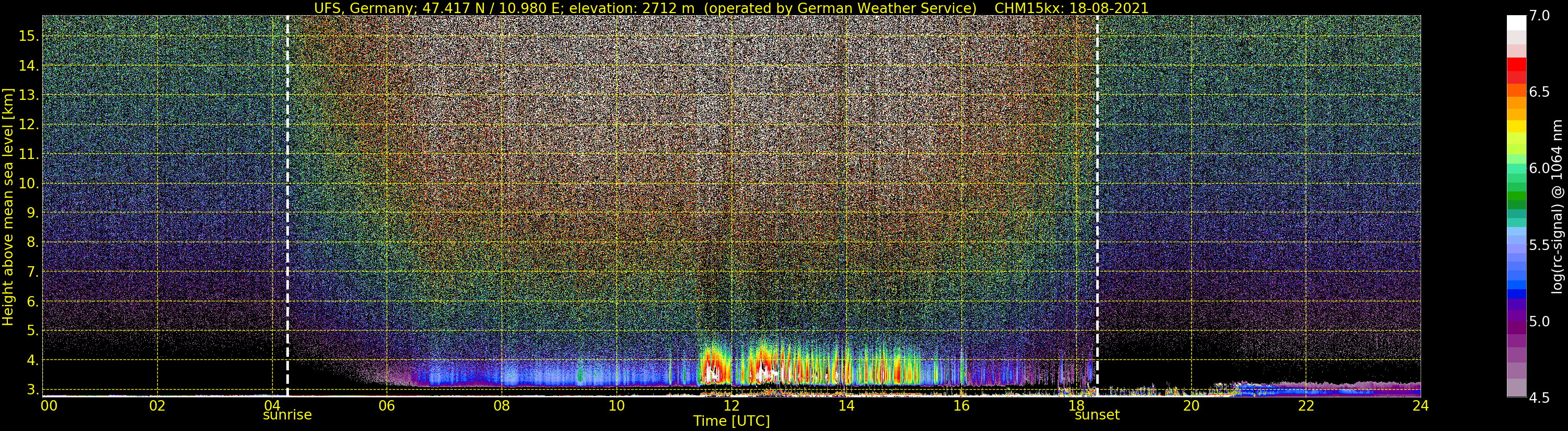Click the time axis tick "18"
This screenshot has height=431, width=1568.
(1076, 405)
